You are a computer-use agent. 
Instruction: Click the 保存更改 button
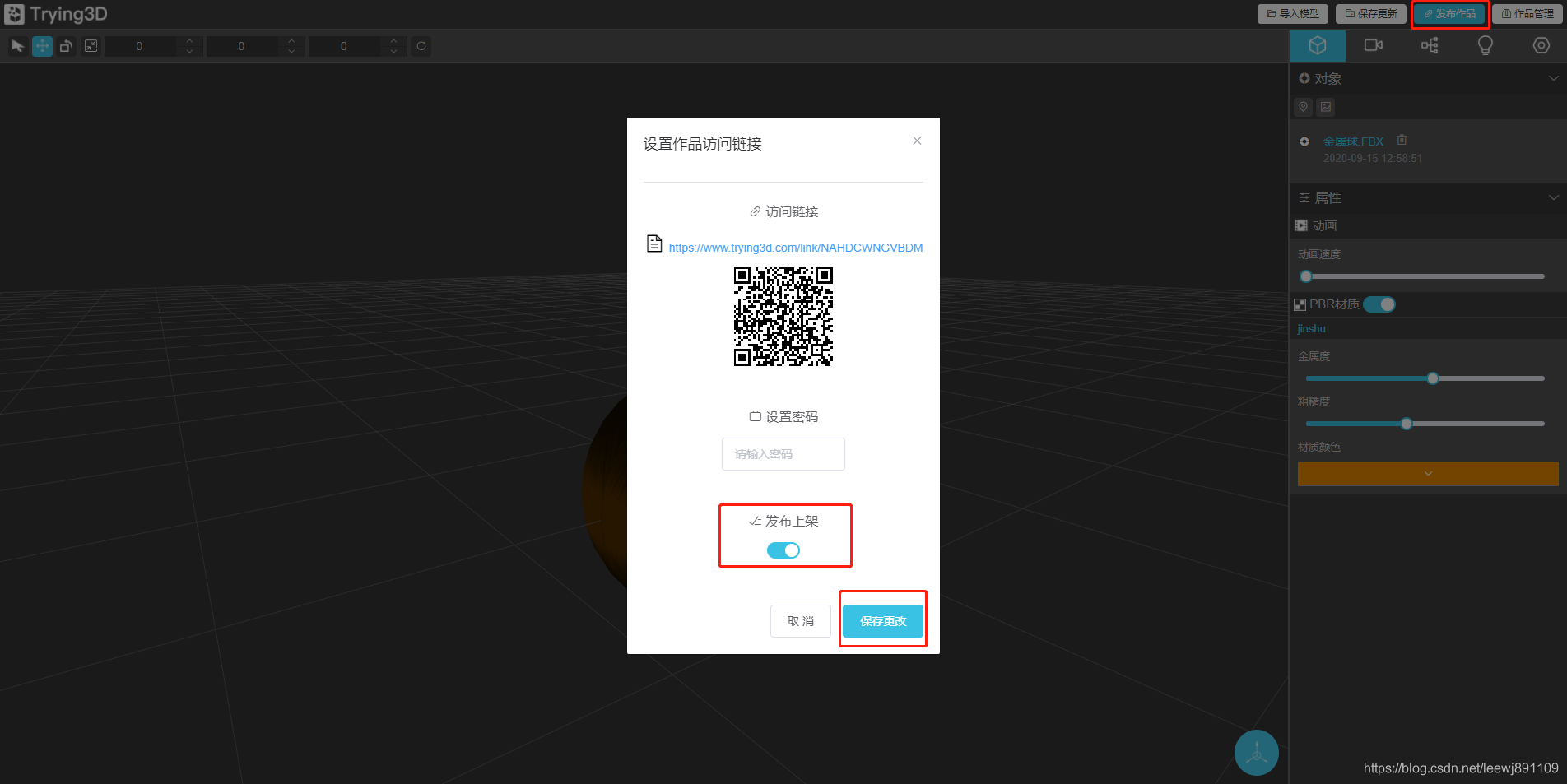pyautogui.click(x=883, y=621)
